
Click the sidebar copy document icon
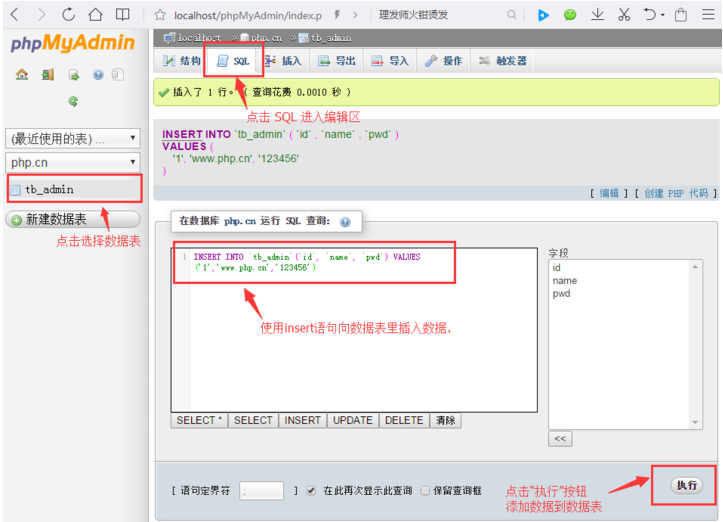pos(118,75)
